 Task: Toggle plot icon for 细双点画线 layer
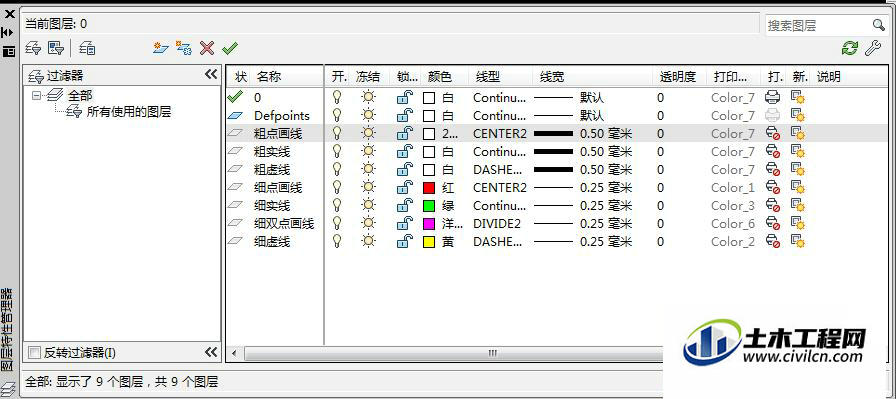(x=773, y=224)
